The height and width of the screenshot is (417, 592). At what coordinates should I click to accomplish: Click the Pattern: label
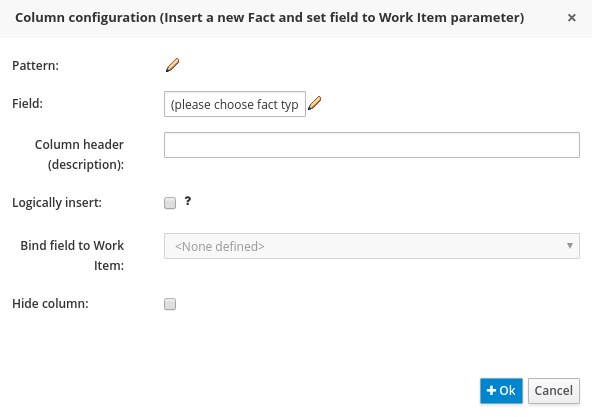click(x=35, y=66)
